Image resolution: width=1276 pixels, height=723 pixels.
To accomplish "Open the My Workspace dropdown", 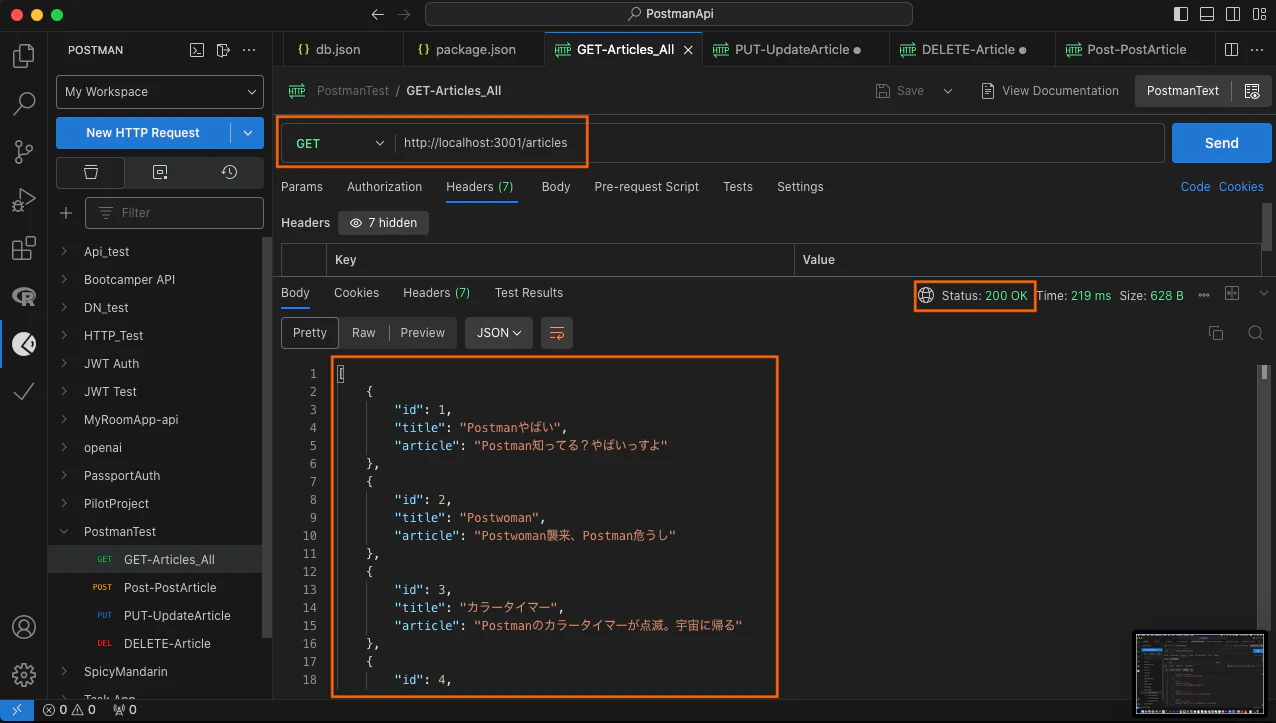I will pos(160,92).
